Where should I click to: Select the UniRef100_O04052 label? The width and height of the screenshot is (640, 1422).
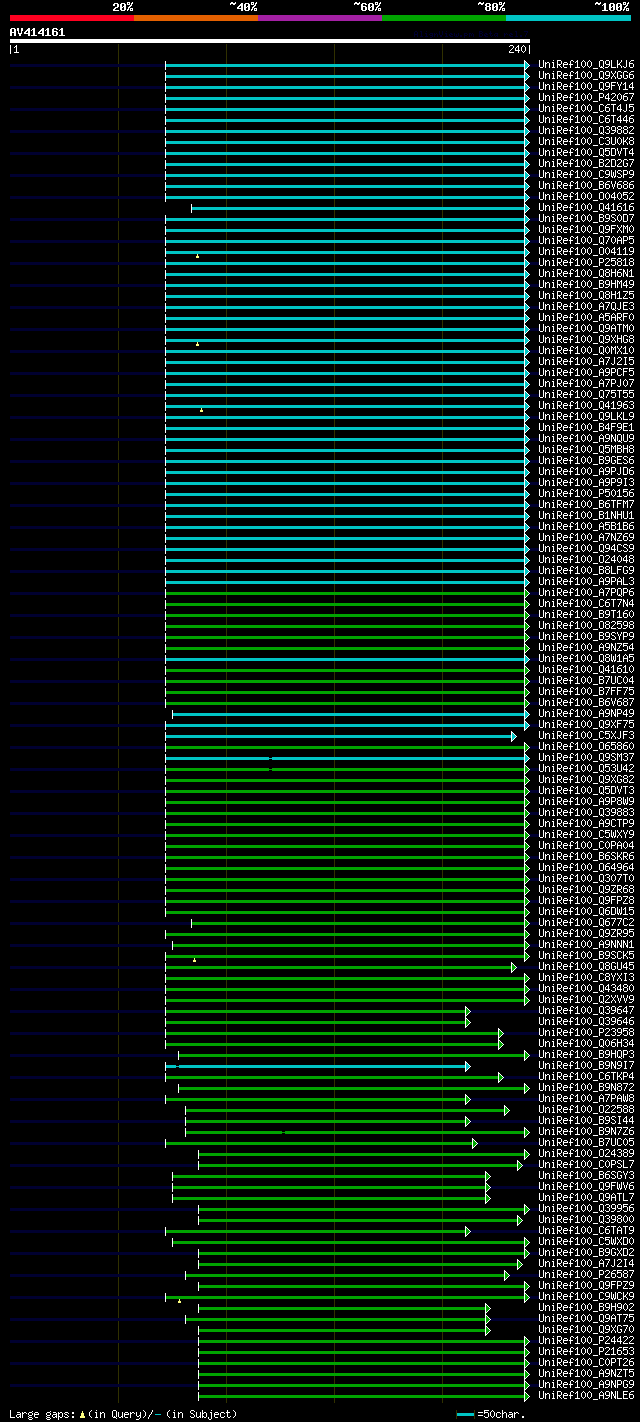point(586,196)
